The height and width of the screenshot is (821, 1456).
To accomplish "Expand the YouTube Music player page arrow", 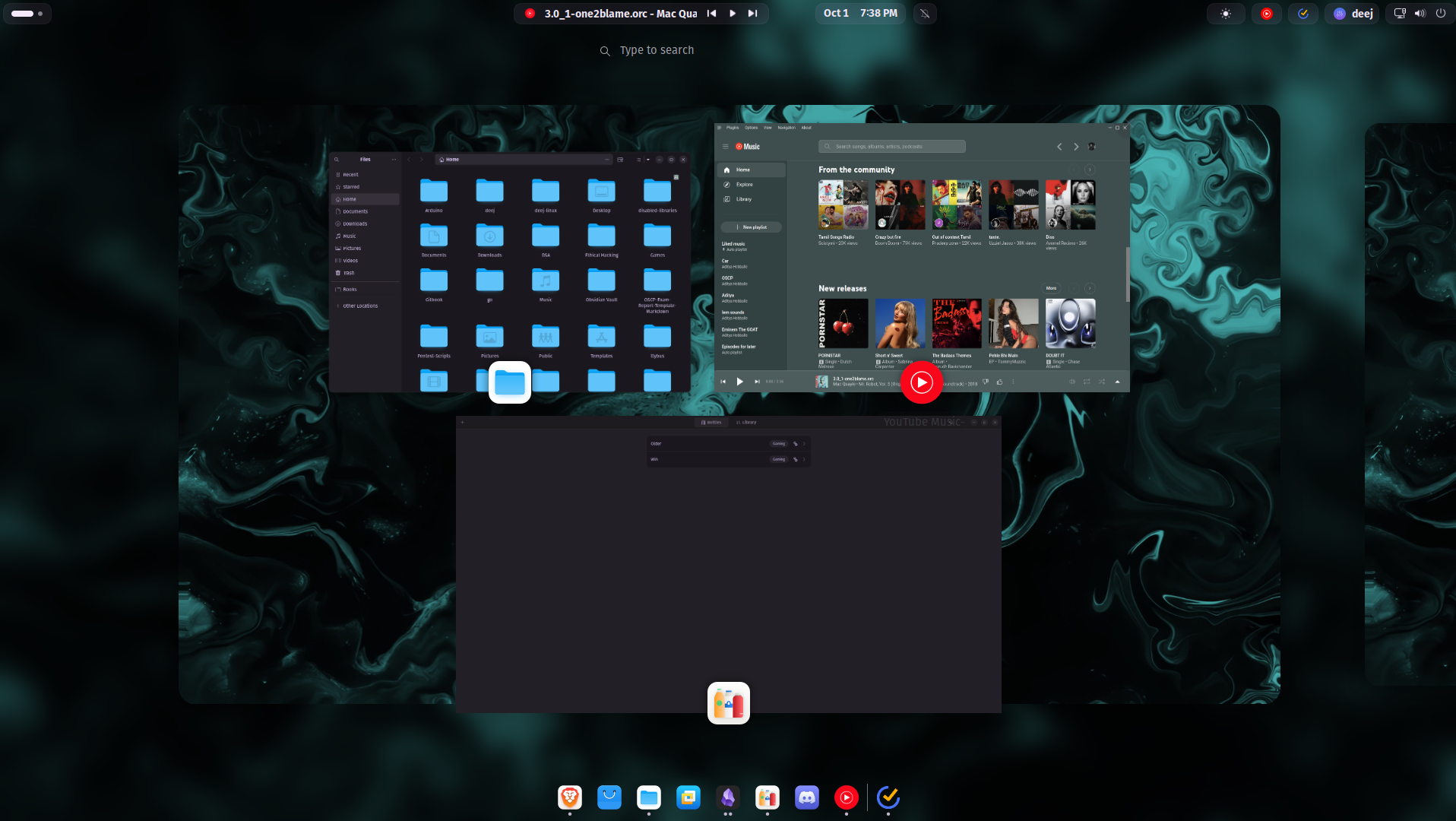I will (1117, 382).
